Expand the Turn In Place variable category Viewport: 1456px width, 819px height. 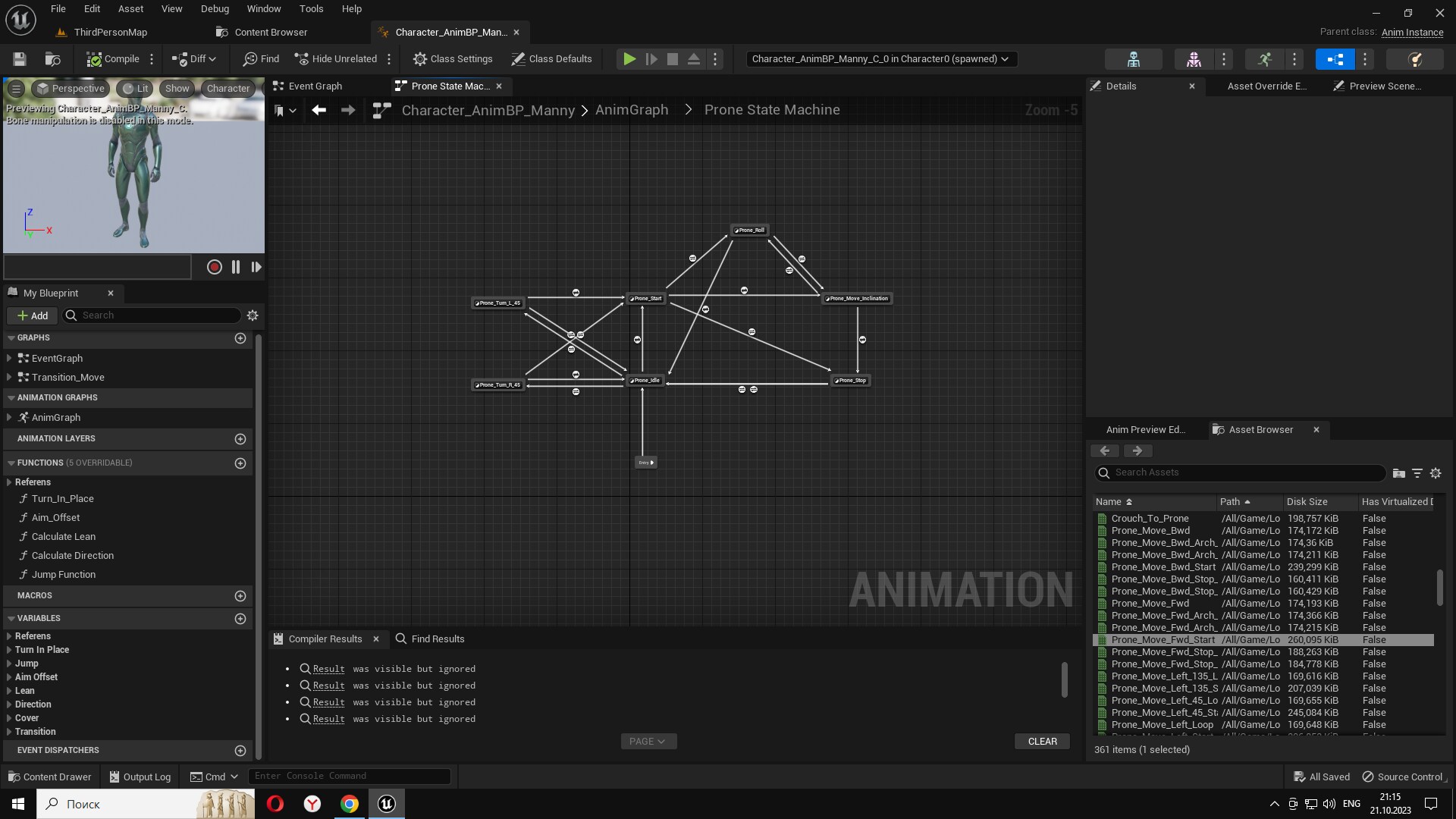(x=9, y=650)
